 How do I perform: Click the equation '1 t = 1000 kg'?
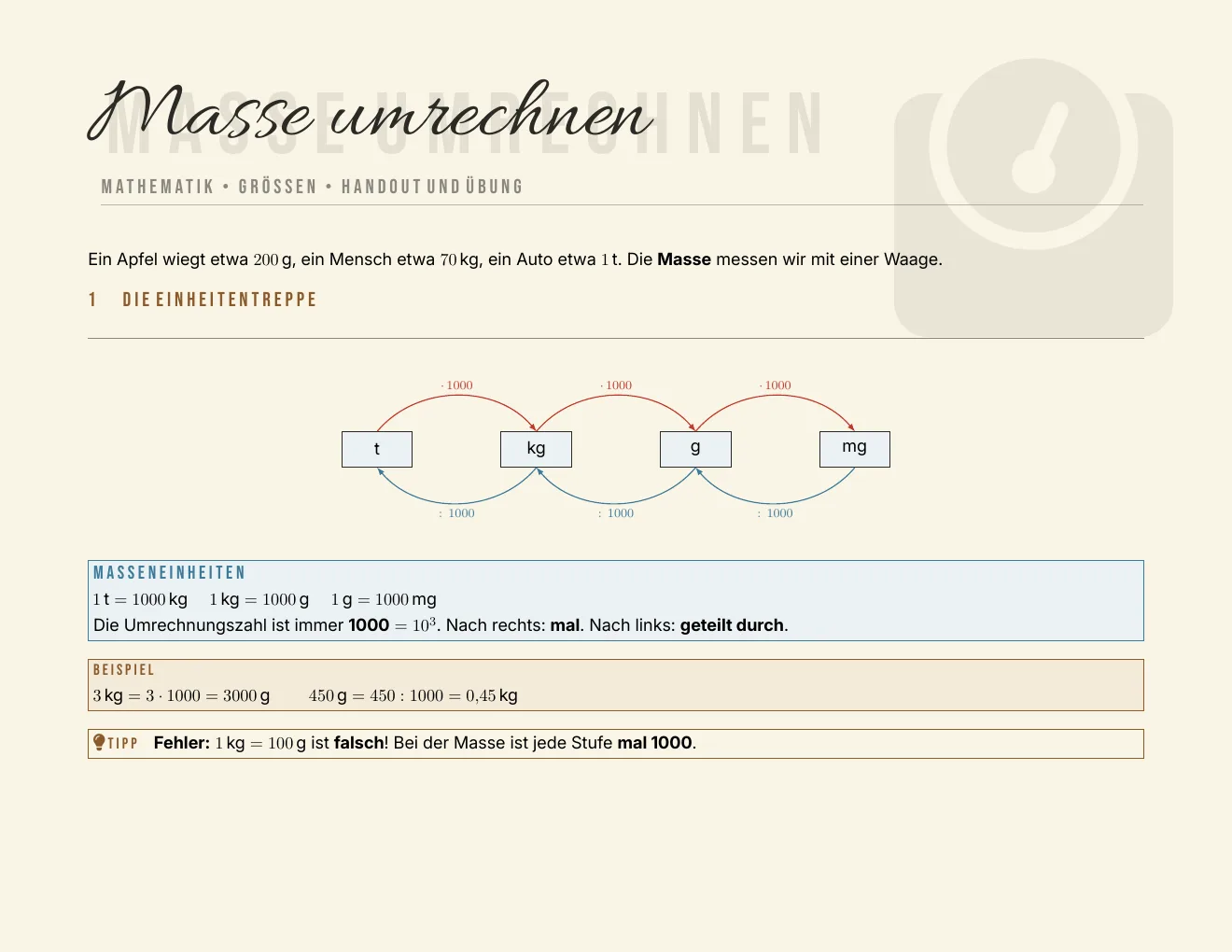(140, 599)
